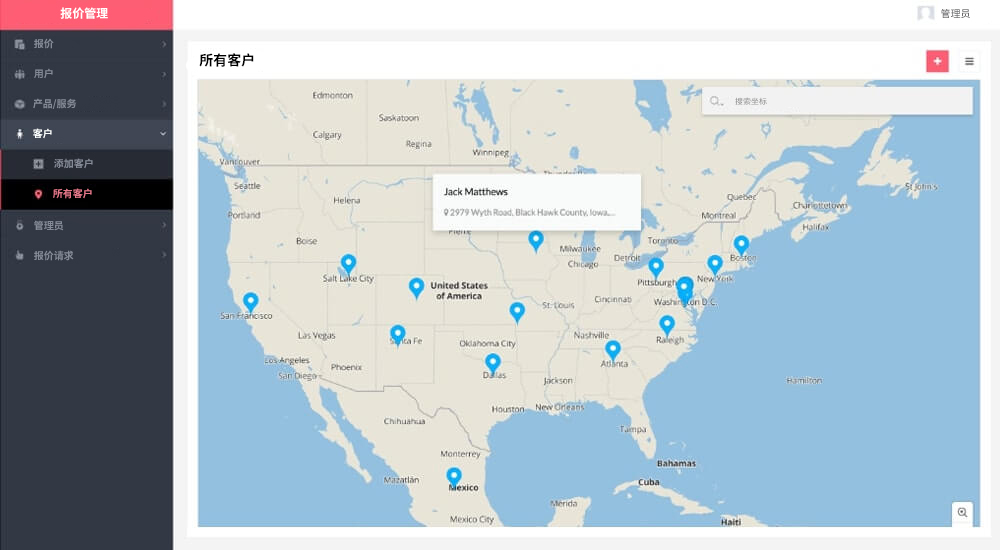This screenshot has width=1000, height=550.
Task: Click the Atlanta map pin
Action: coord(613,348)
